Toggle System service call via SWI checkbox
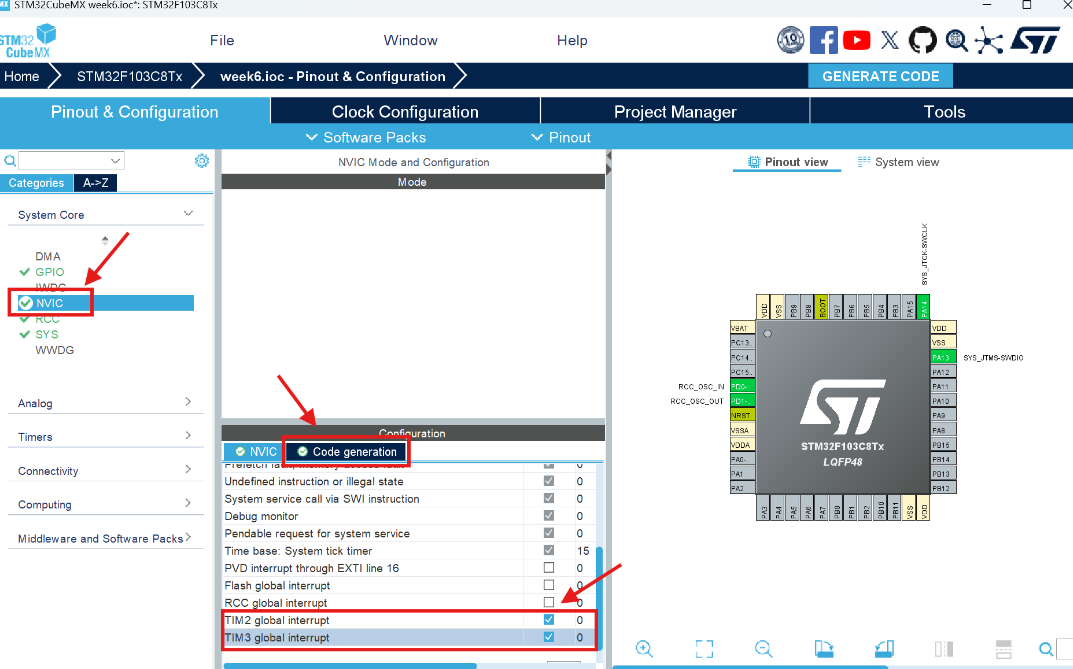Screen dimensions: 1073x669 click(x=549, y=499)
